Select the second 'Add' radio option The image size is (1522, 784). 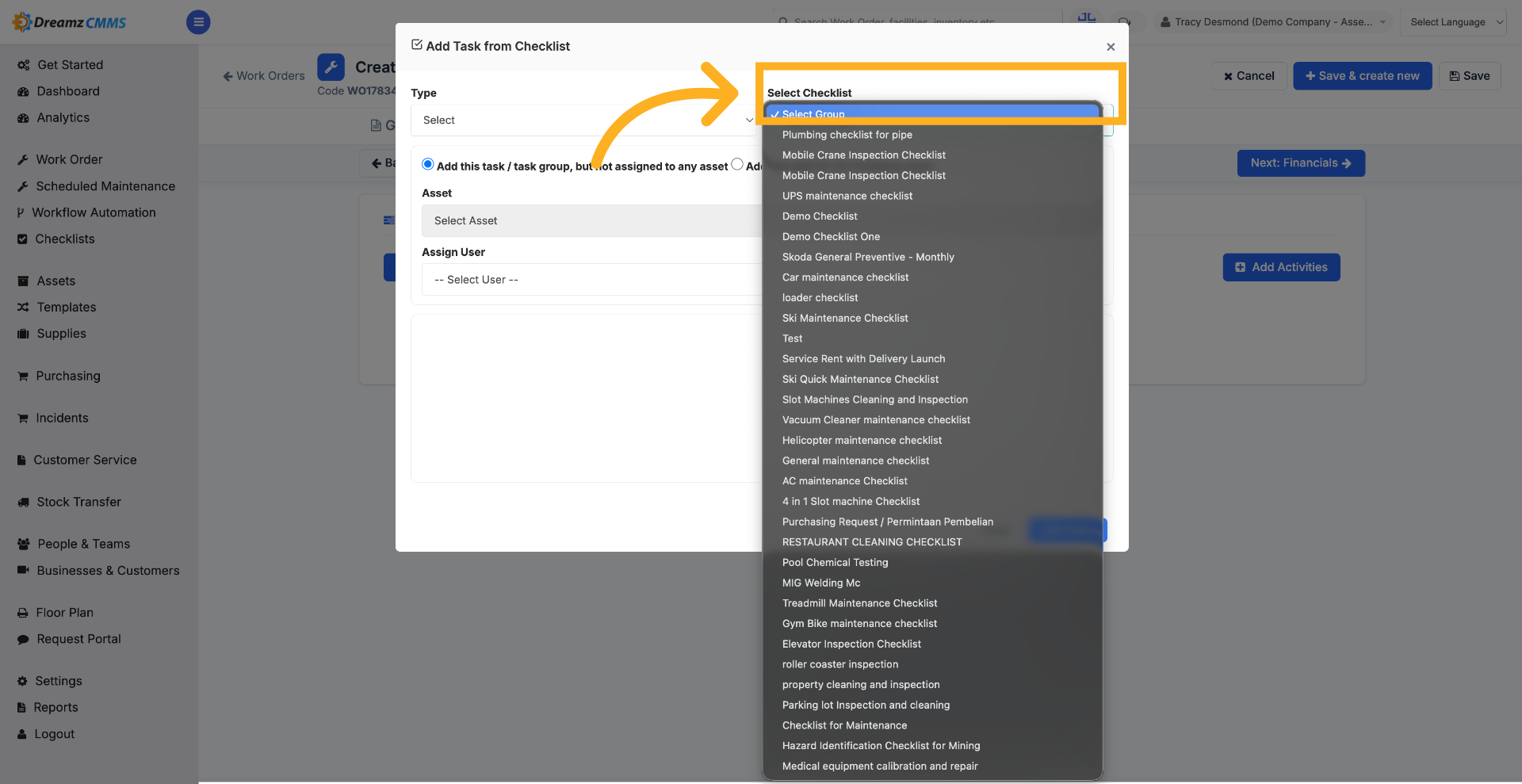(737, 164)
